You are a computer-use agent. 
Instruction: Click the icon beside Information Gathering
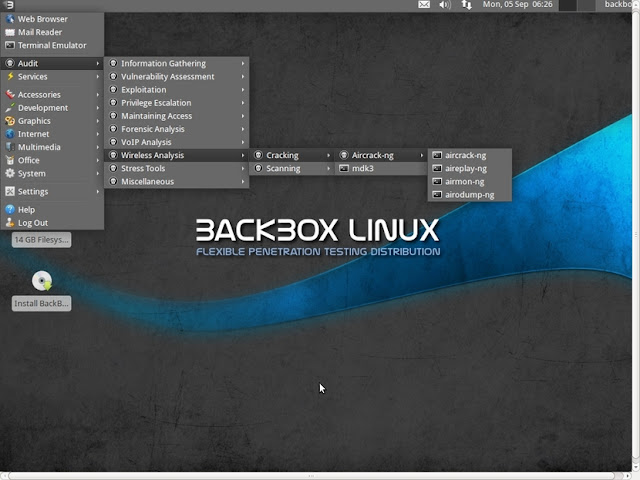point(113,63)
